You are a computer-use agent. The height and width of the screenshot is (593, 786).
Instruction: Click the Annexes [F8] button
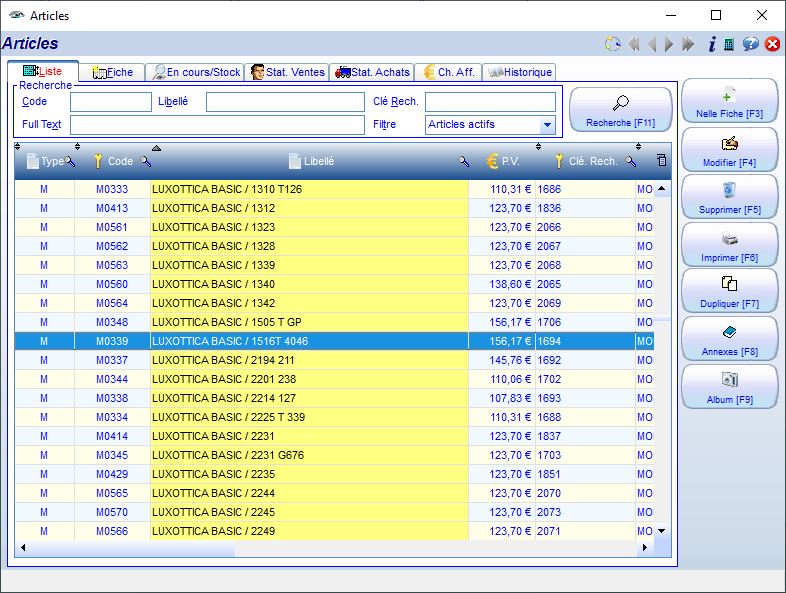click(729, 339)
